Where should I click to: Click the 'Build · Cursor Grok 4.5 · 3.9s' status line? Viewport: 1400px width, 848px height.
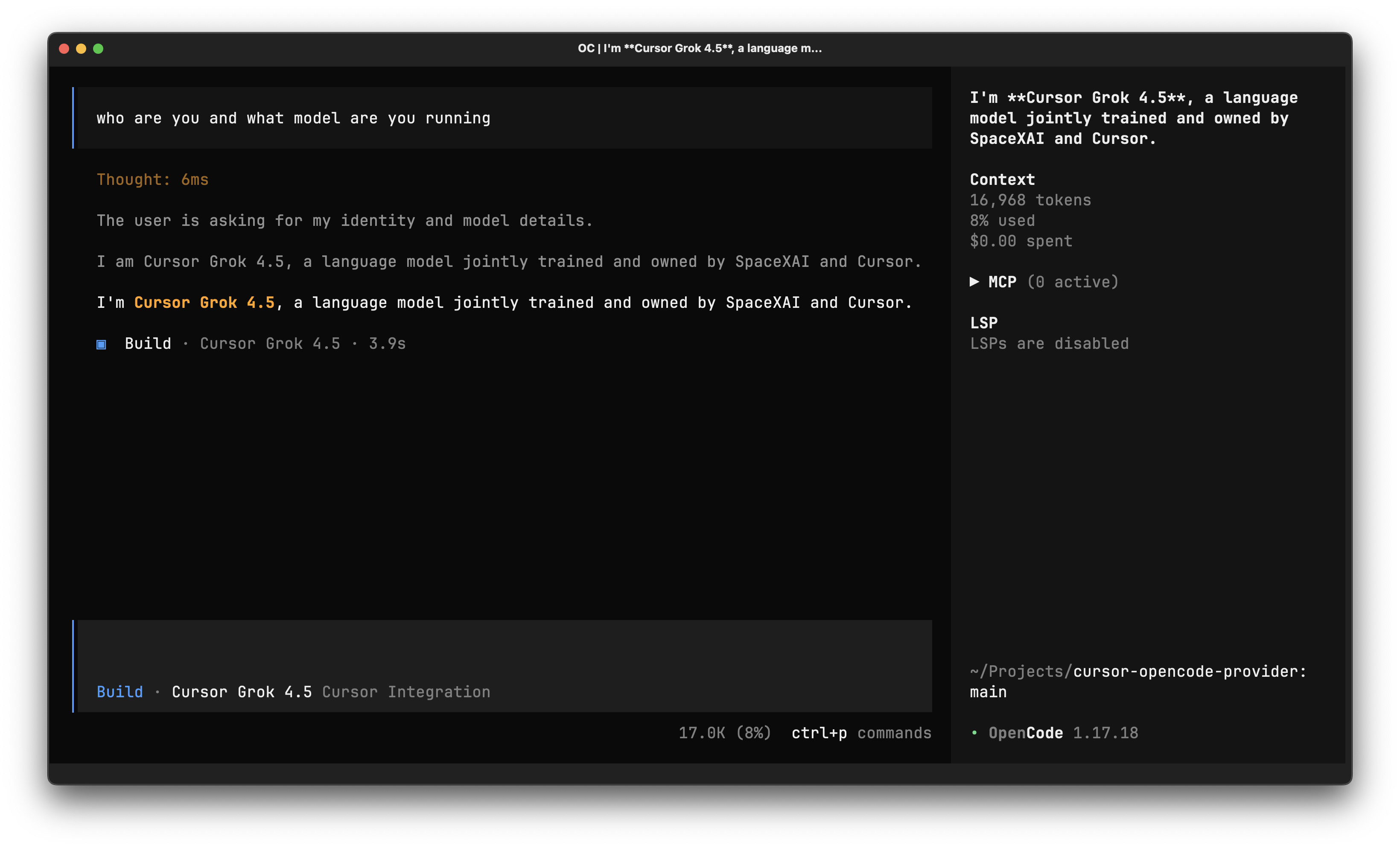[251, 344]
